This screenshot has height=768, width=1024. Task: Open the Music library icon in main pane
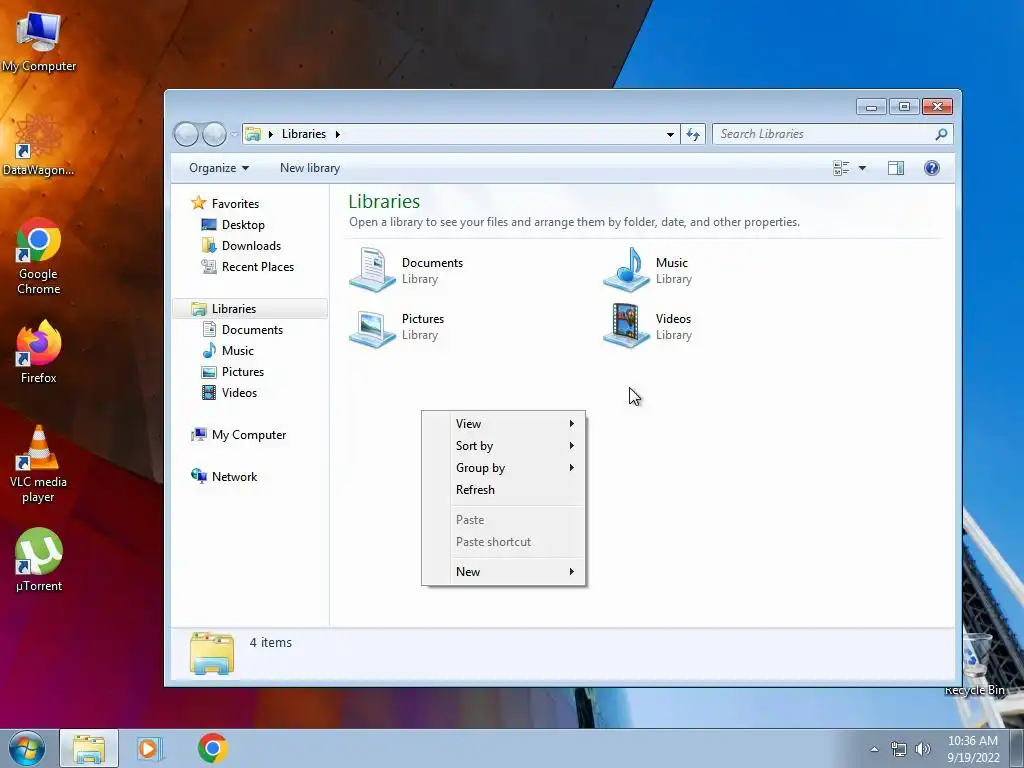pos(626,270)
